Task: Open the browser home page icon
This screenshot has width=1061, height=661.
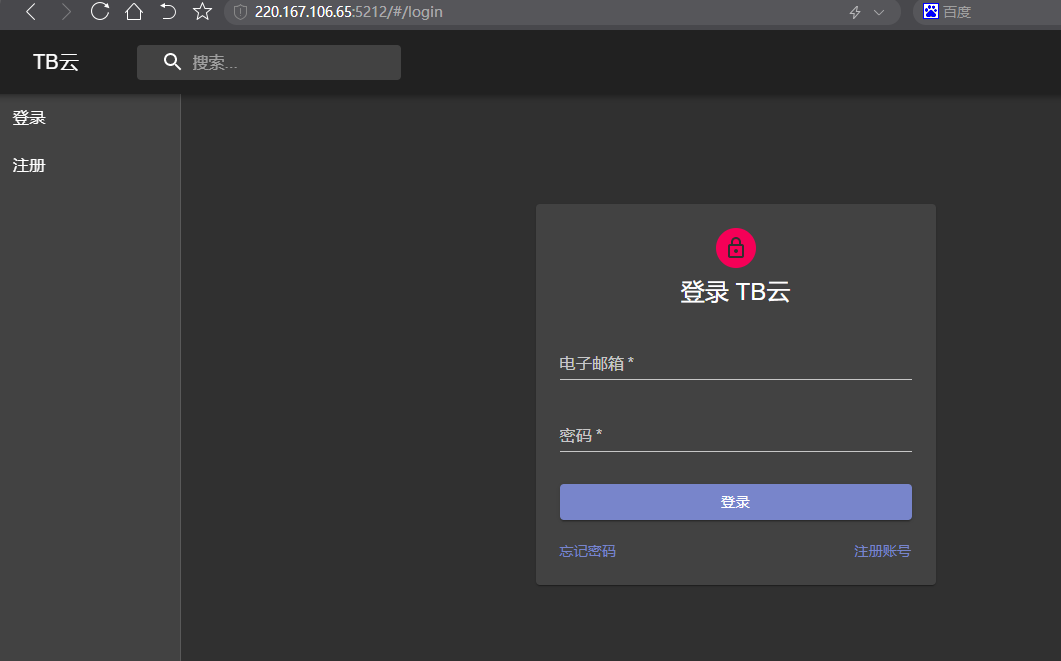Action: [134, 12]
